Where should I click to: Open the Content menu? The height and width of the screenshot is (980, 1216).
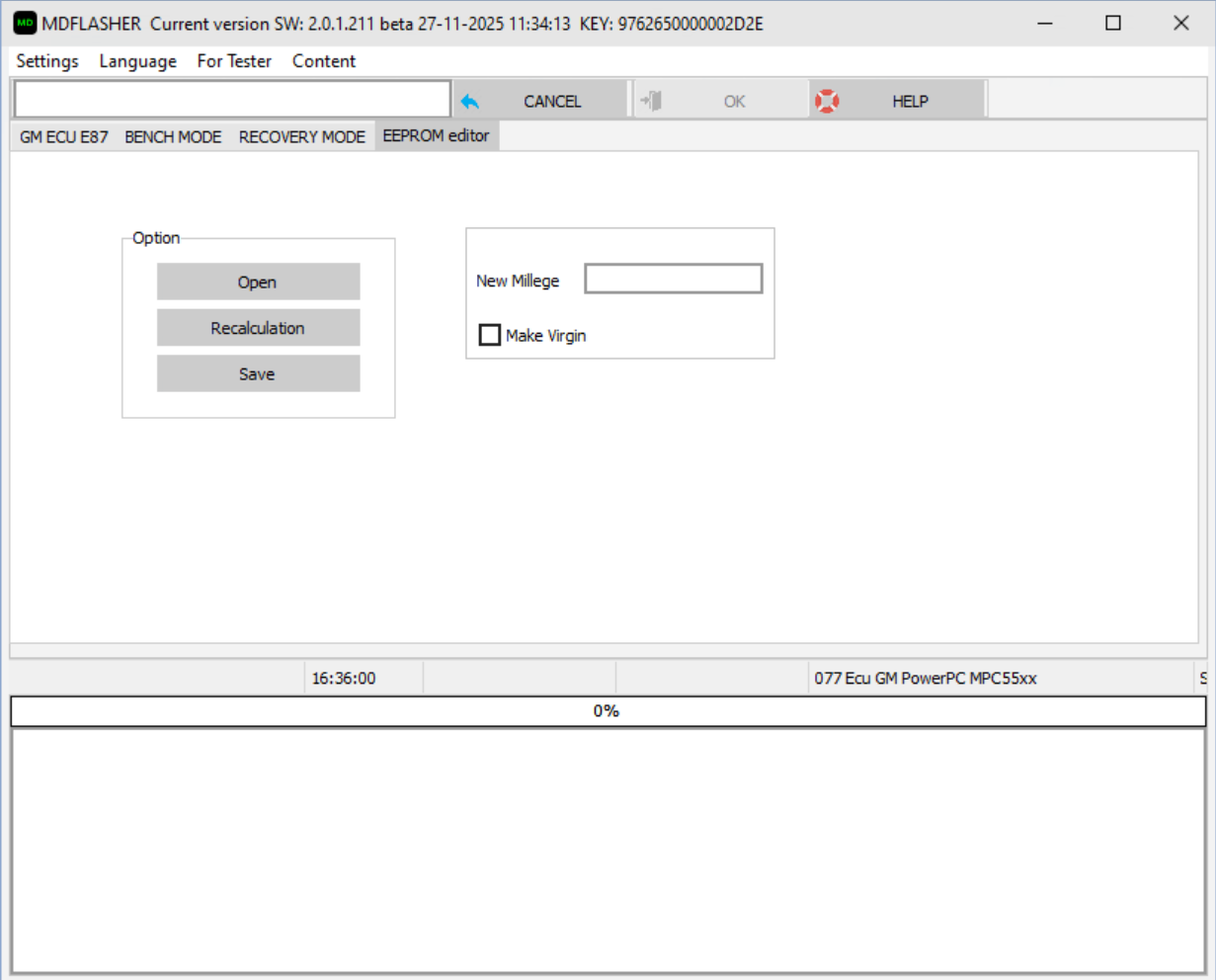[323, 61]
